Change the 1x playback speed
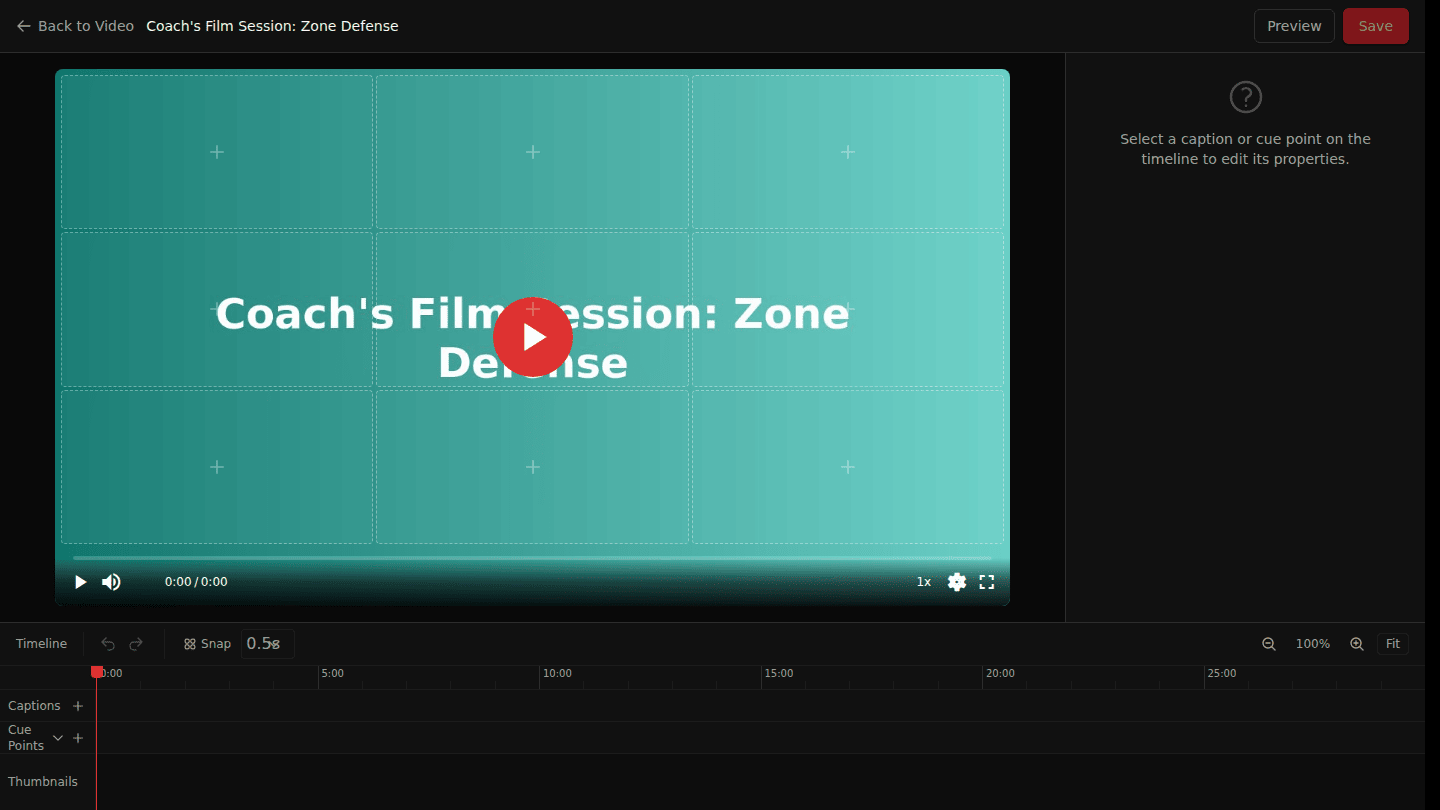Viewport: 1440px width, 810px height. (x=924, y=582)
